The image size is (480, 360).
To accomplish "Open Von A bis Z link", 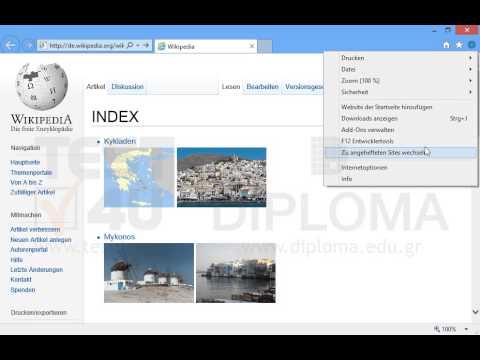I will click(26, 182).
